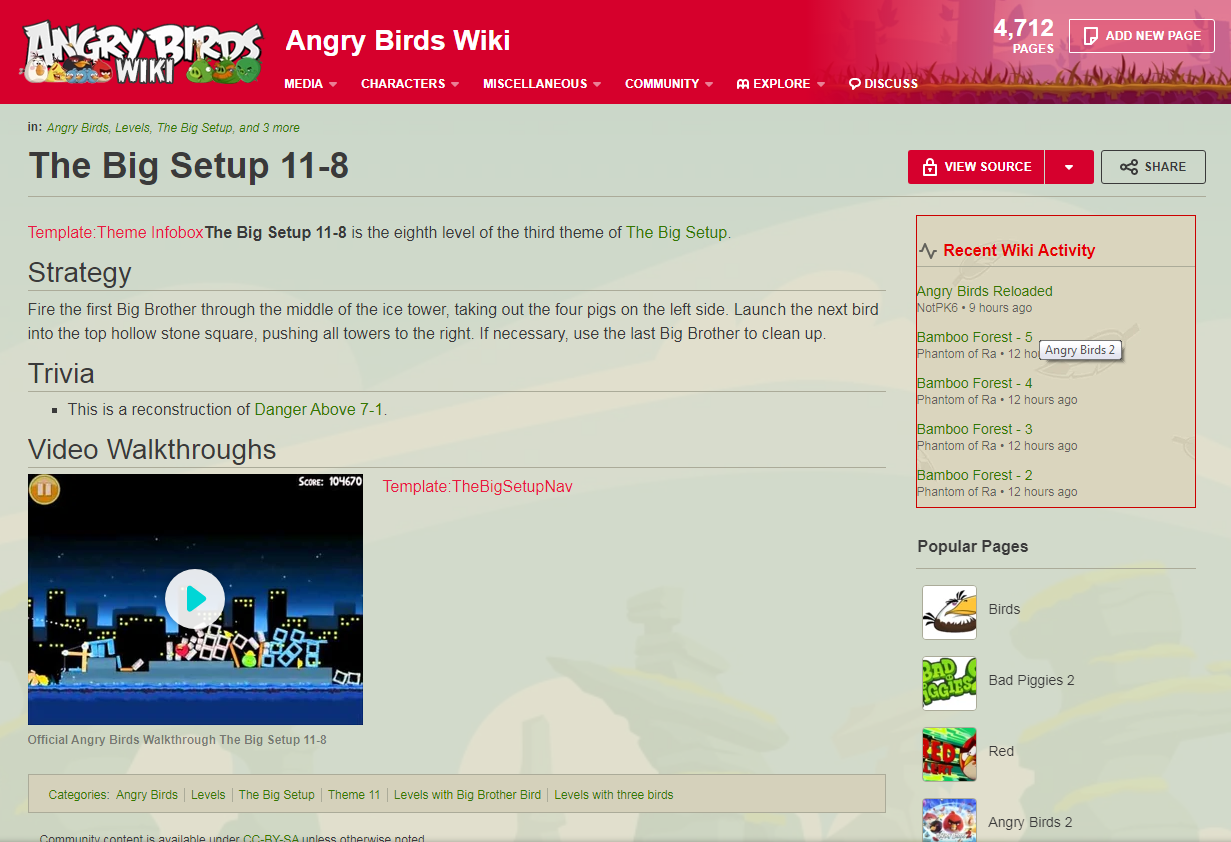Image resolution: width=1231 pixels, height=842 pixels.
Task: Click the Angry Birds Wiki logo
Action: point(142,53)
